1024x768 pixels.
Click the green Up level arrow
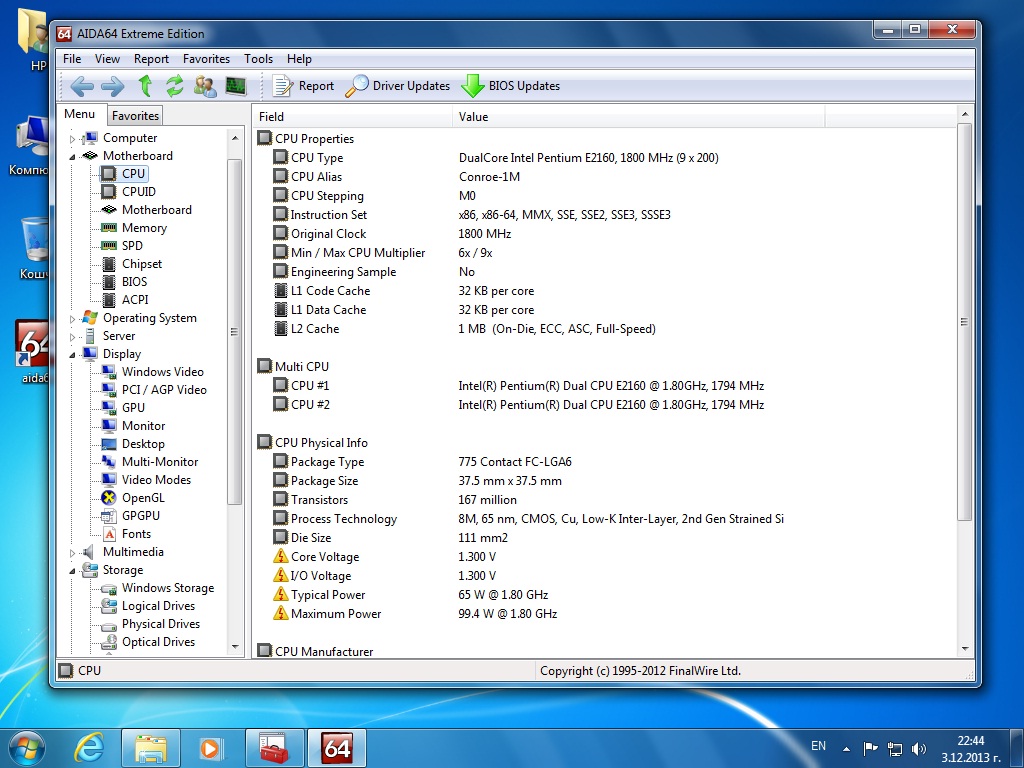[145, 86]
